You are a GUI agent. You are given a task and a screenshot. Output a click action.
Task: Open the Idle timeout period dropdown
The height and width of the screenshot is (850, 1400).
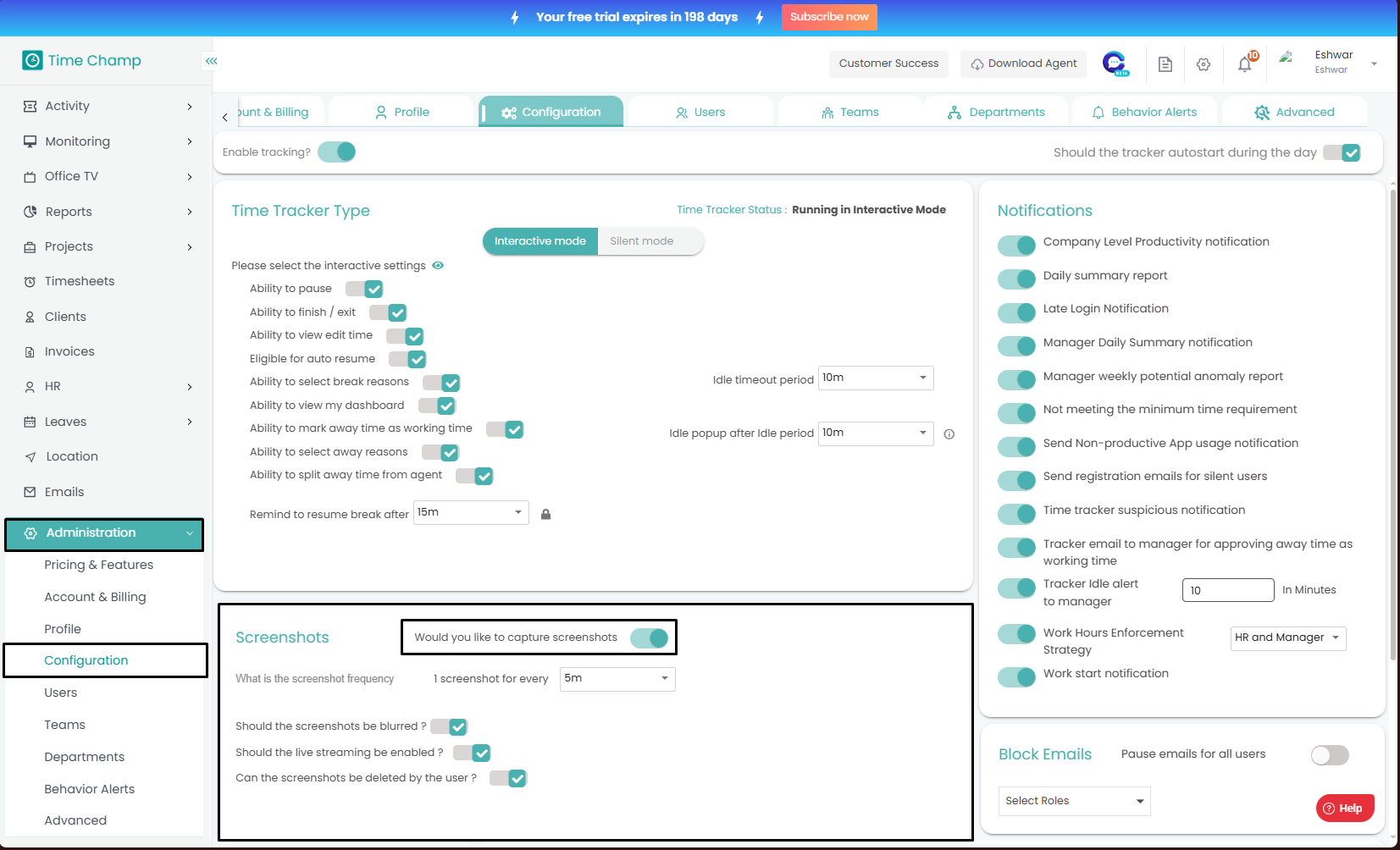(876, 378)
